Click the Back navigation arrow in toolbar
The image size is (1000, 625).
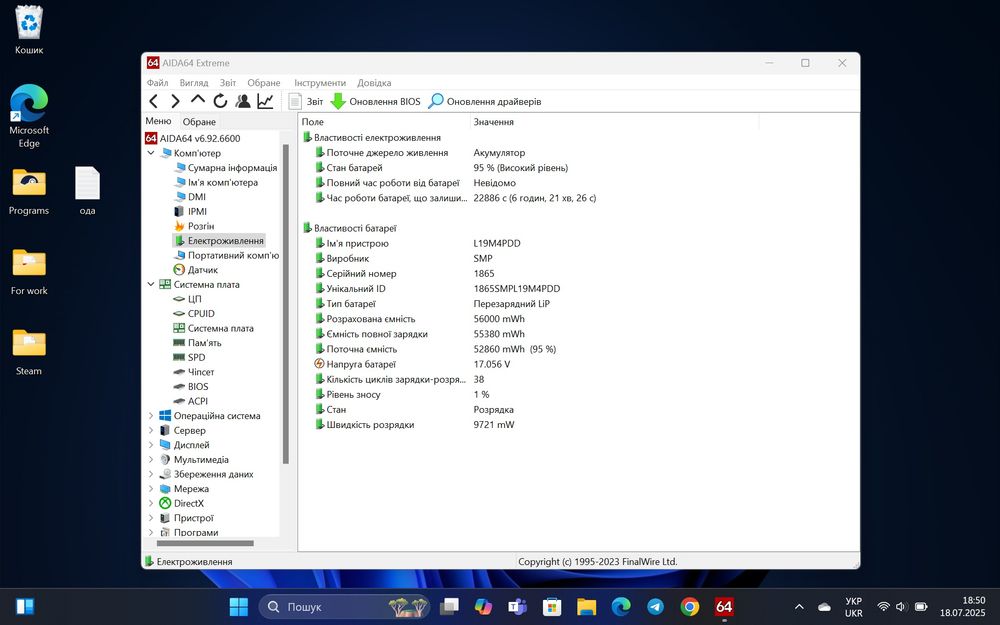click(x=153, y=101)
